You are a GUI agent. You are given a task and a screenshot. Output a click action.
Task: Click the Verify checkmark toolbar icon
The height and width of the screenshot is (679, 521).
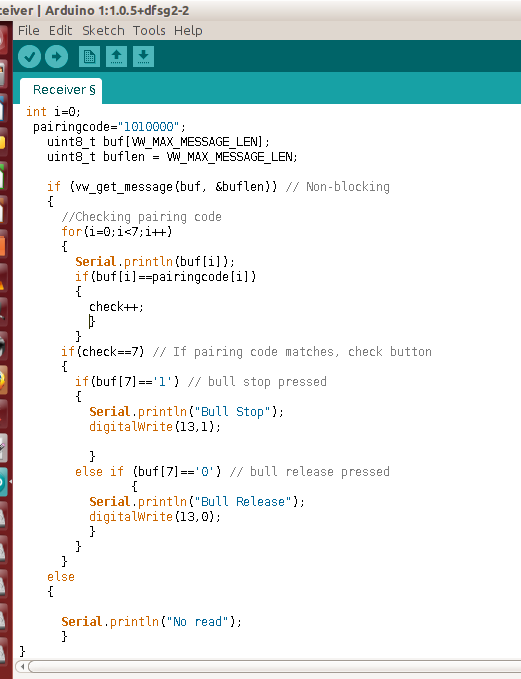point(29,56)
